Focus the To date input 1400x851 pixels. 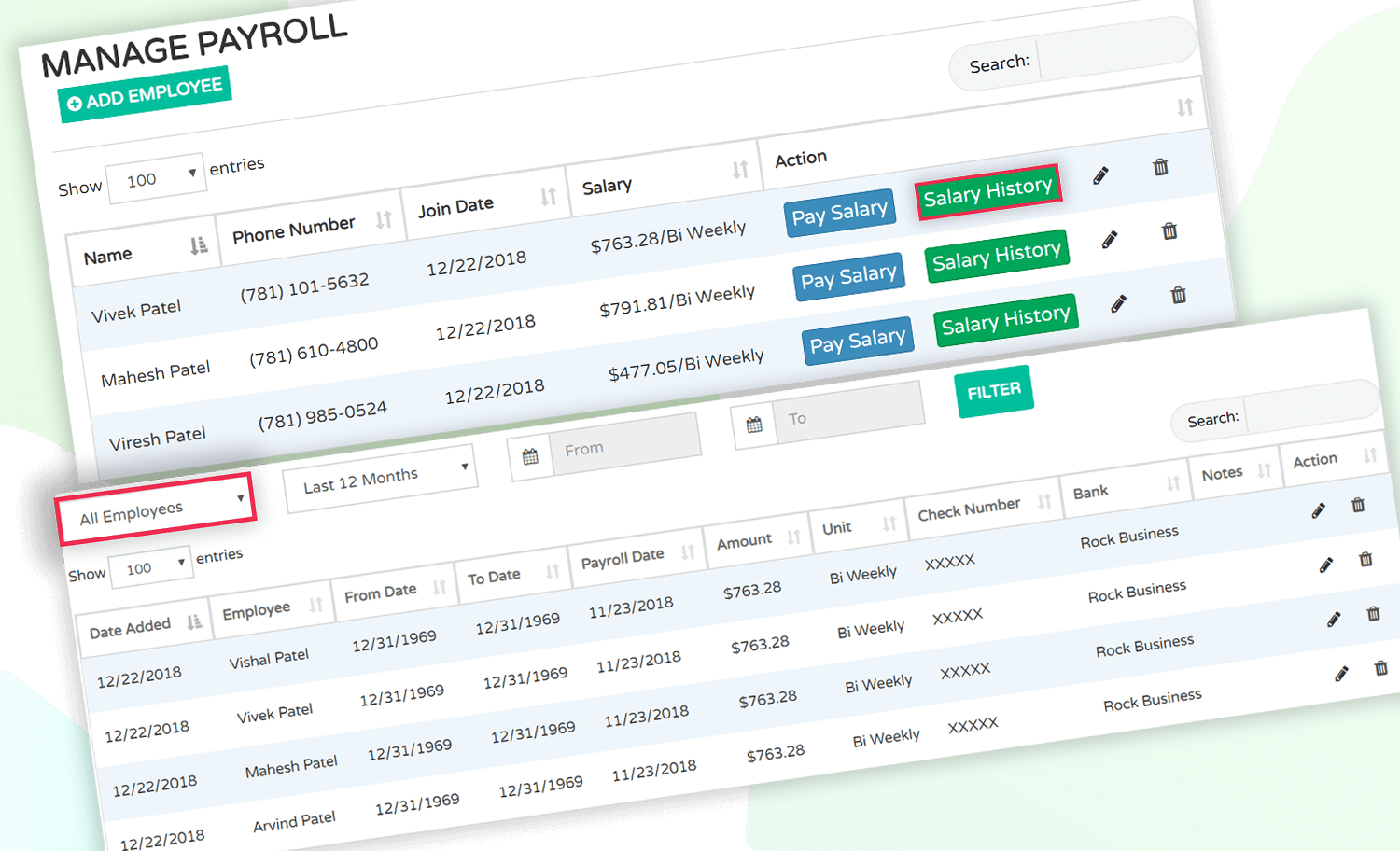[849, 412]
